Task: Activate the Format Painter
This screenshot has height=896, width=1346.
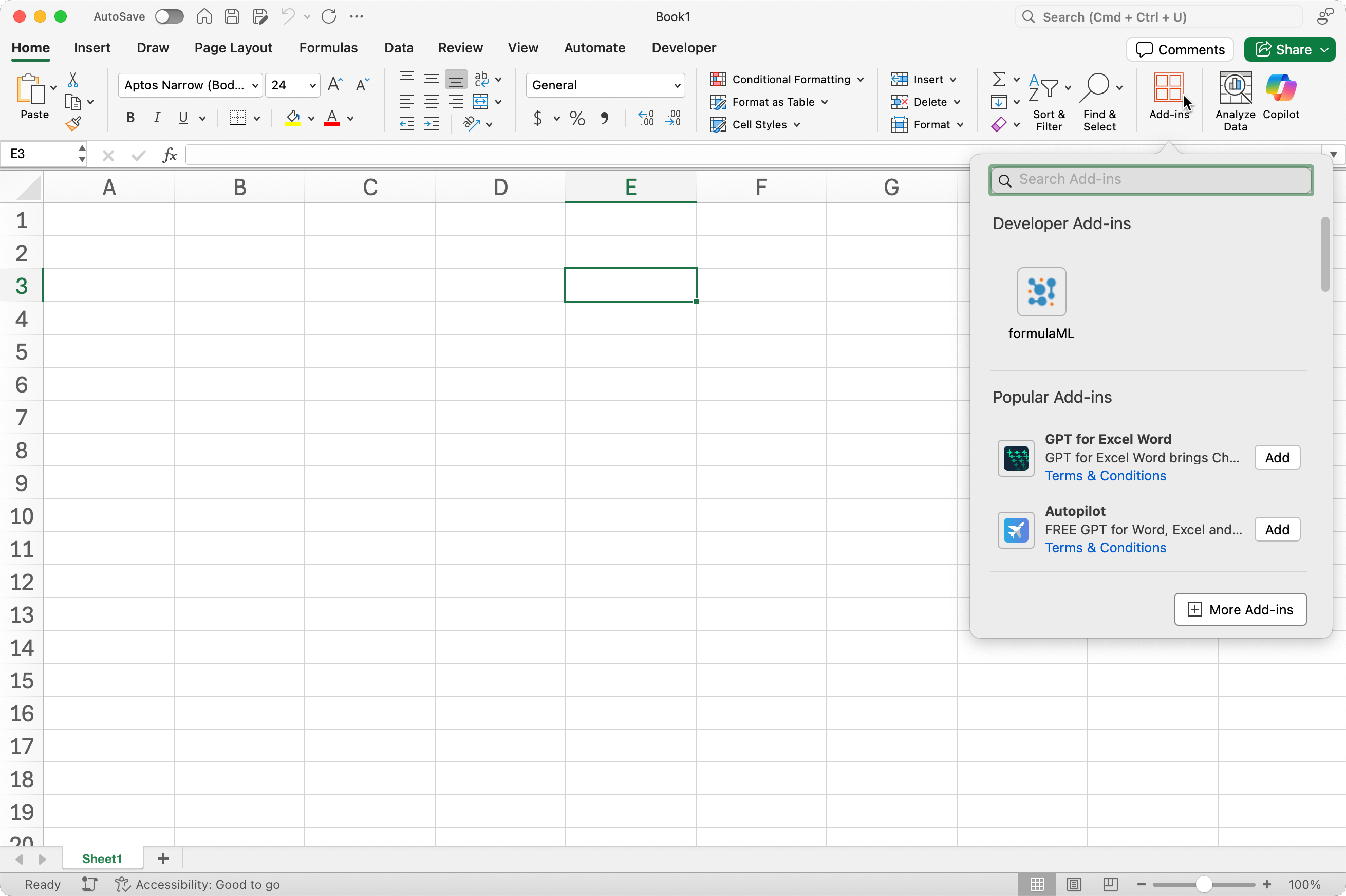Action: [73, 123]
